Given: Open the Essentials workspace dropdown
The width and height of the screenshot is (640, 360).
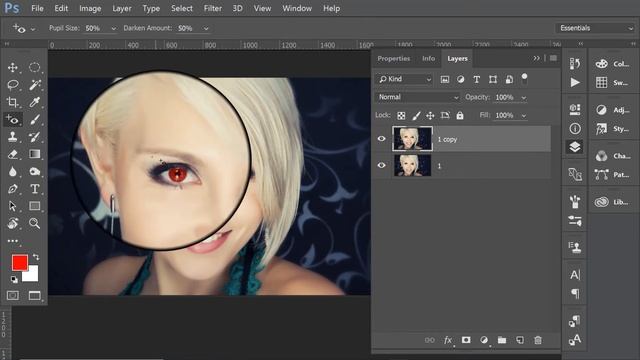Looking at the screenshot, I should (x=595, y=28).
